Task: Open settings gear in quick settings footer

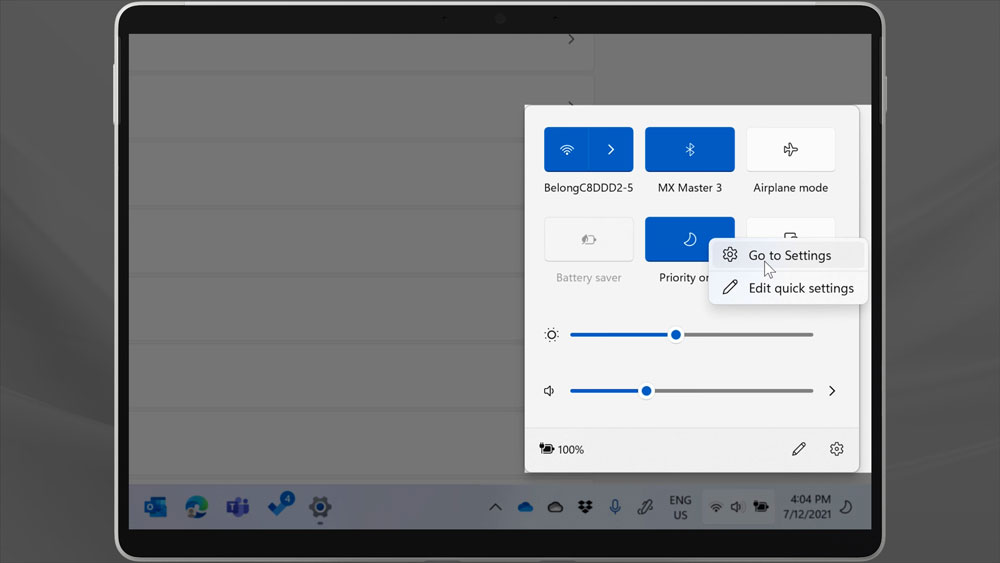Action: click(x=837, y=450)
